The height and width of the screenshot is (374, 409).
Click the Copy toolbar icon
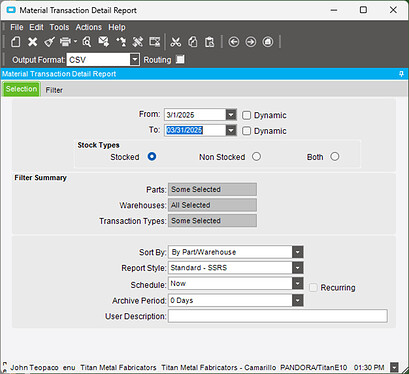(x=193, y=42)
